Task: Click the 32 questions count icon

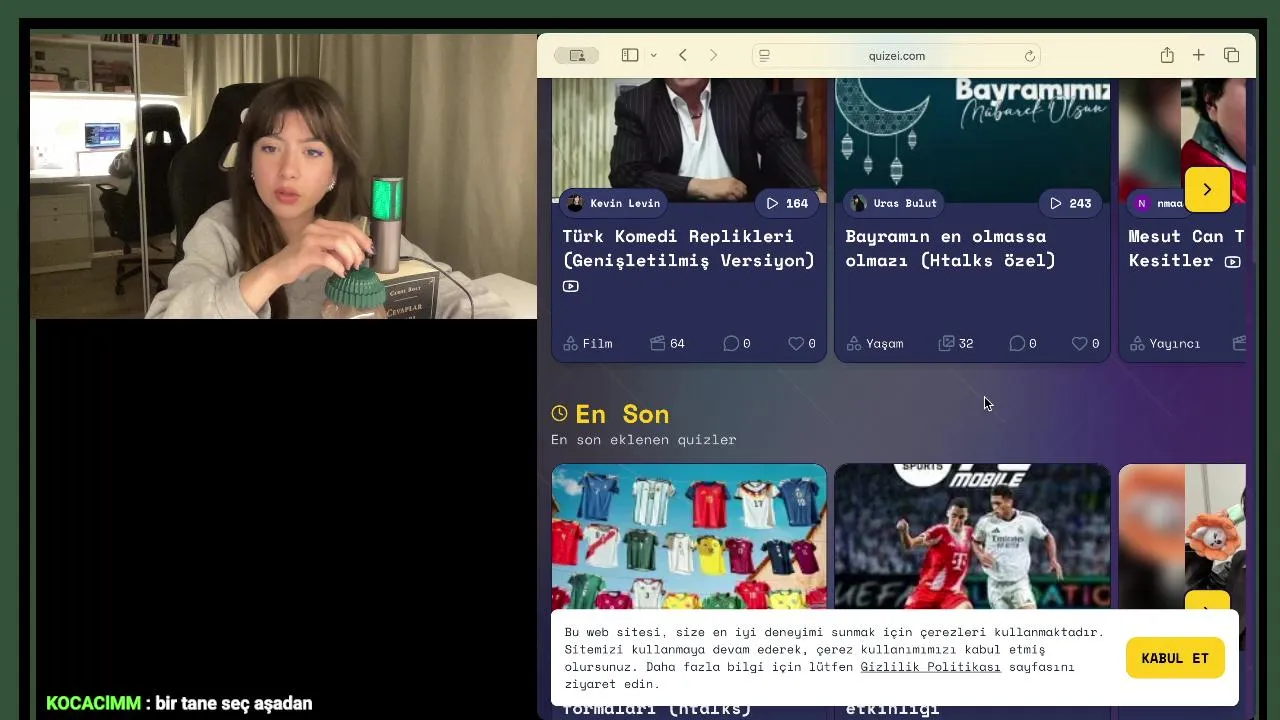Action: (x=955, y=343)
